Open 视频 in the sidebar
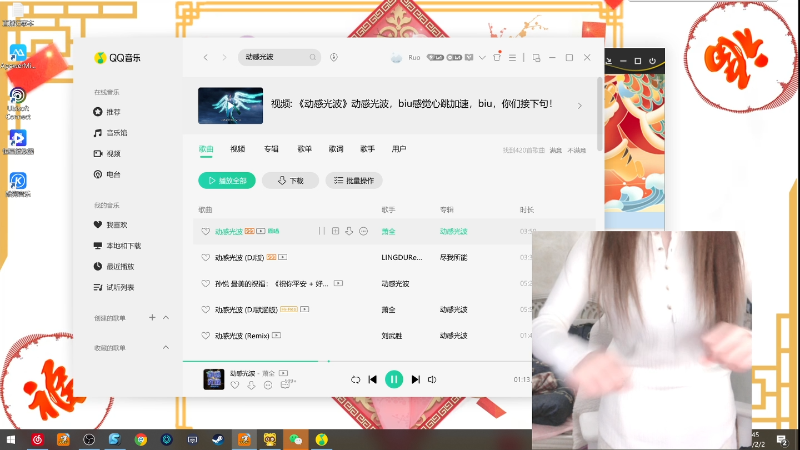This screenshot has width=800, height=450. pyautogui.click(x=107, y=154)
